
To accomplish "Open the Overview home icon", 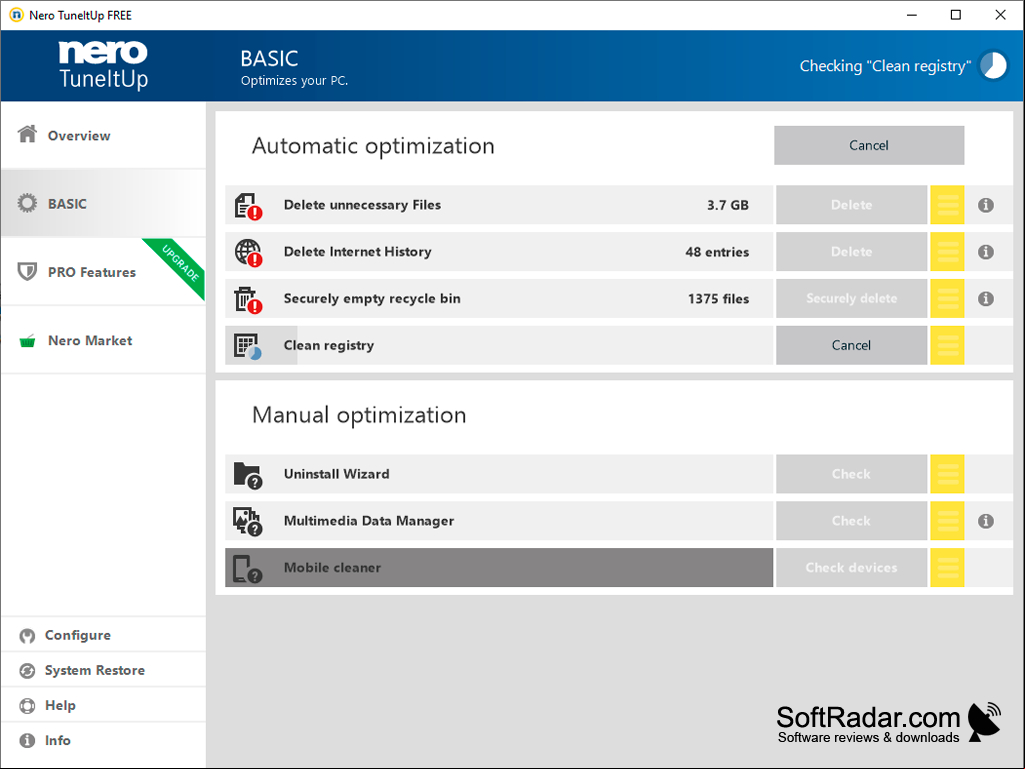I will tap(27, 134).
